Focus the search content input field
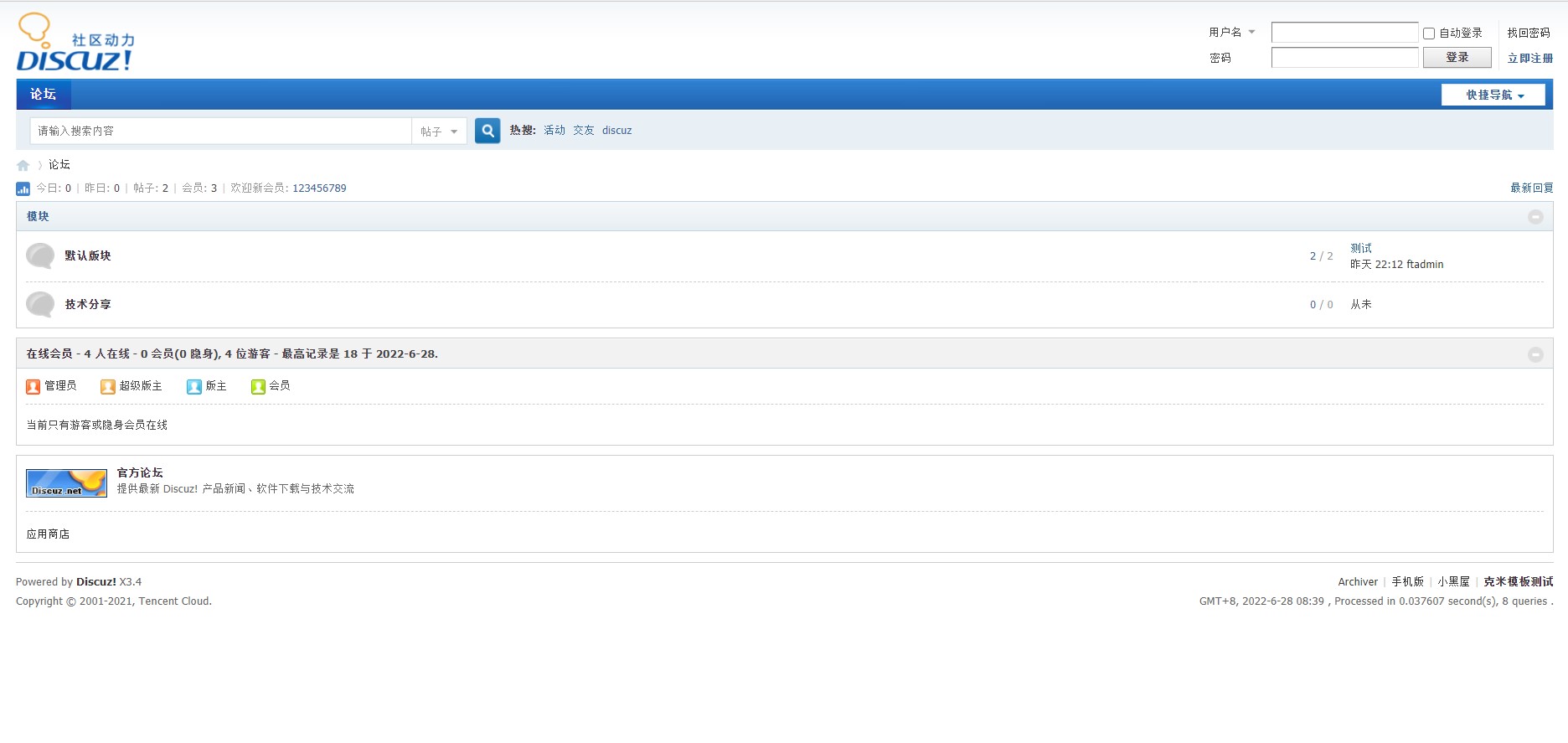The image size is (1568, 743). click(x=220, y=131)
